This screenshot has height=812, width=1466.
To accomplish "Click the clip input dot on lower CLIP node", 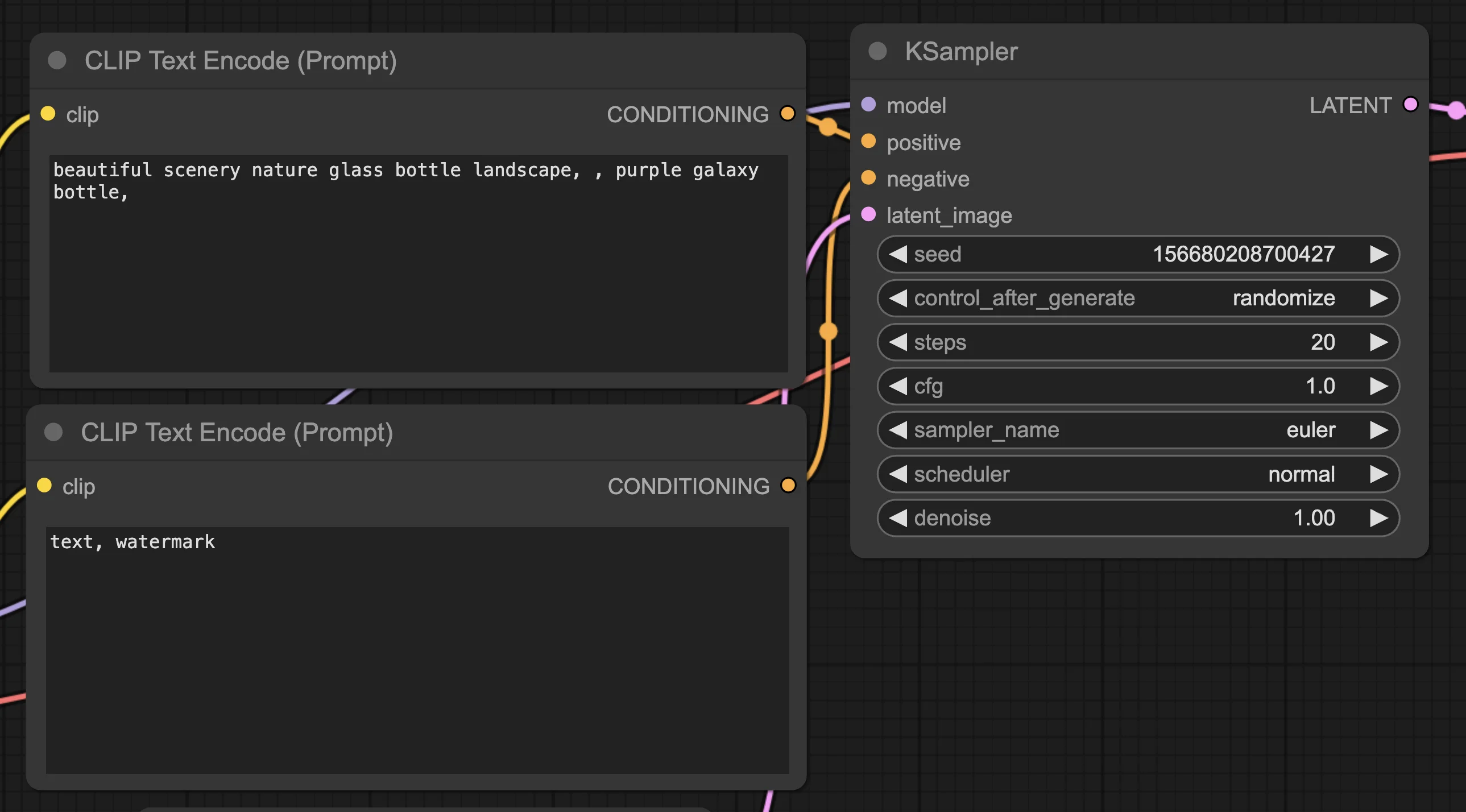I will (44, 486).
